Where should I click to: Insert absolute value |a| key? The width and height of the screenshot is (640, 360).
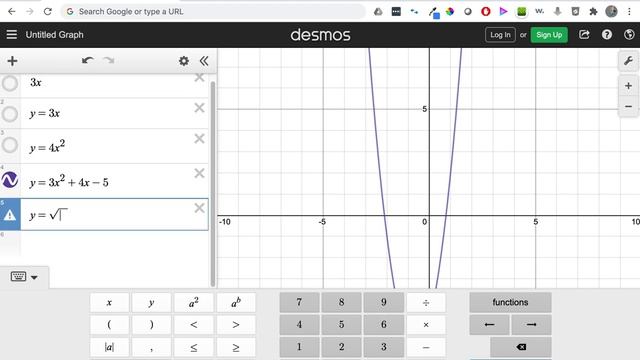coord(109,347)
